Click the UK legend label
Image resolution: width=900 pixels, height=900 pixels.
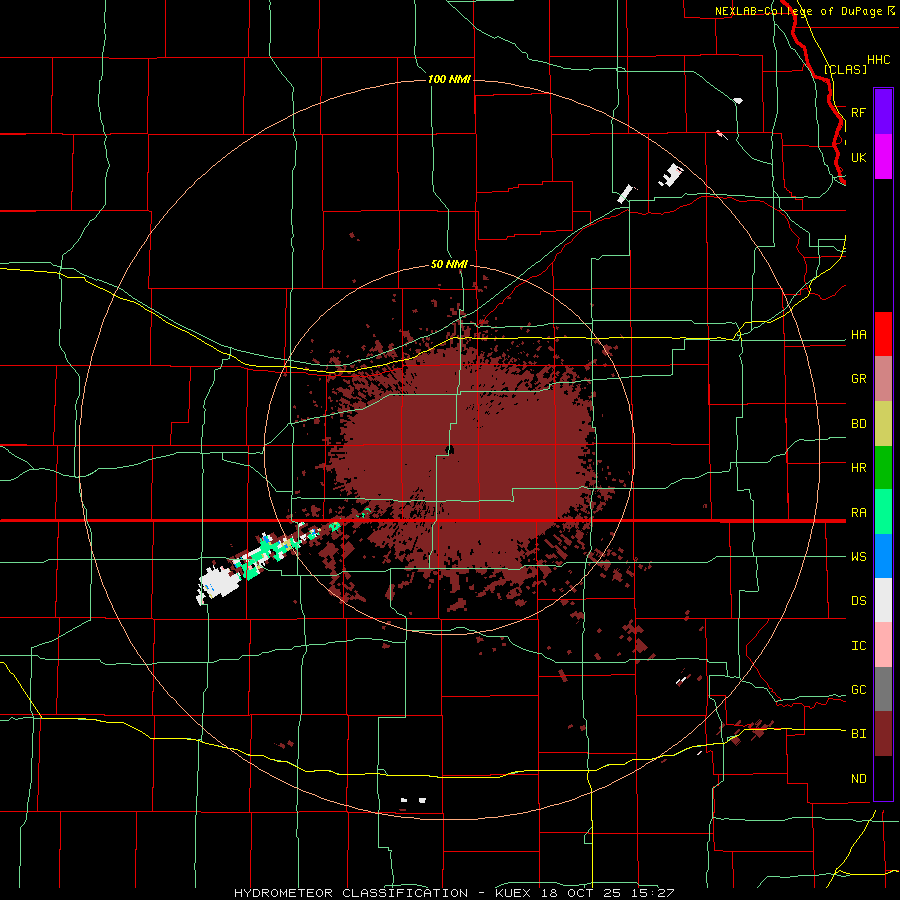click(x=858, y=157)
